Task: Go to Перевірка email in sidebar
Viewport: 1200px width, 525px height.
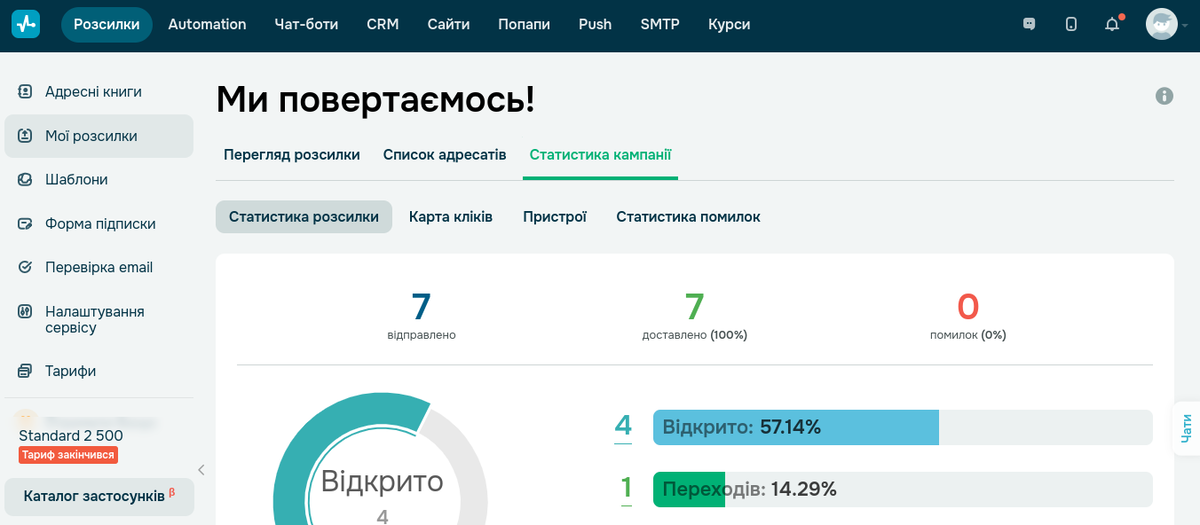Action: (99, 268)
